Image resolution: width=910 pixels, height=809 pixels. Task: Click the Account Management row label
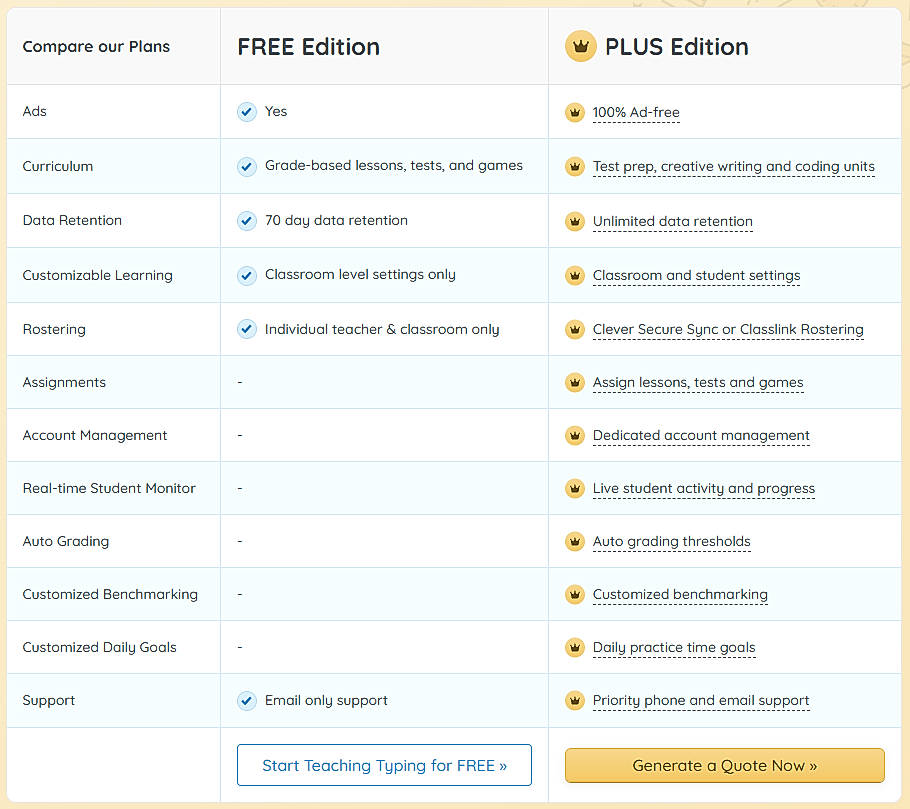pyautogui.click(x=95, y=435)
